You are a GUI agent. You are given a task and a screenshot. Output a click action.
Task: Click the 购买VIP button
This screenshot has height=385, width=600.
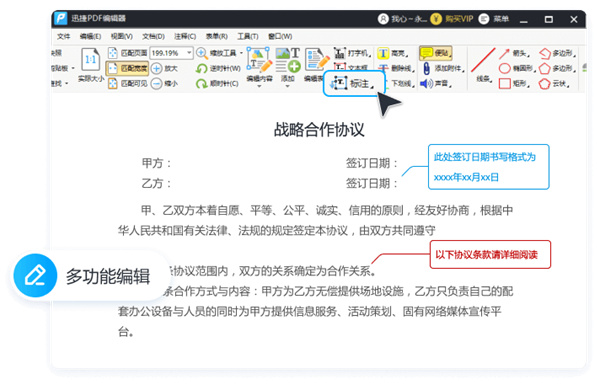click(452, 19)
